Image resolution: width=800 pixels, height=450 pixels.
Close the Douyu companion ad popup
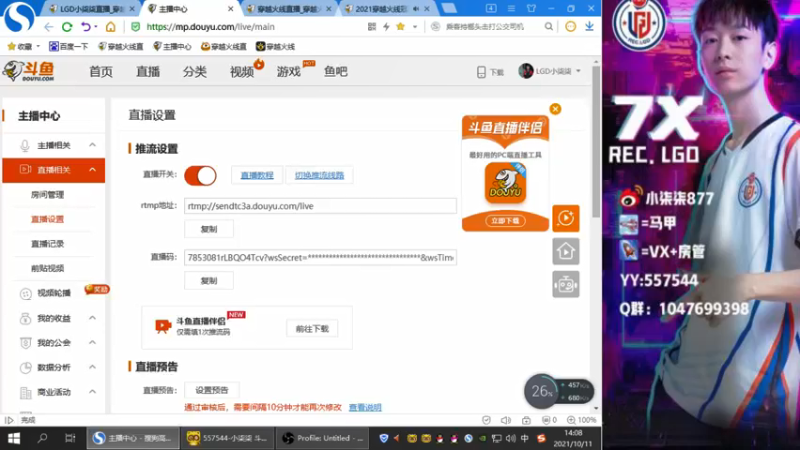coord(555,109)
